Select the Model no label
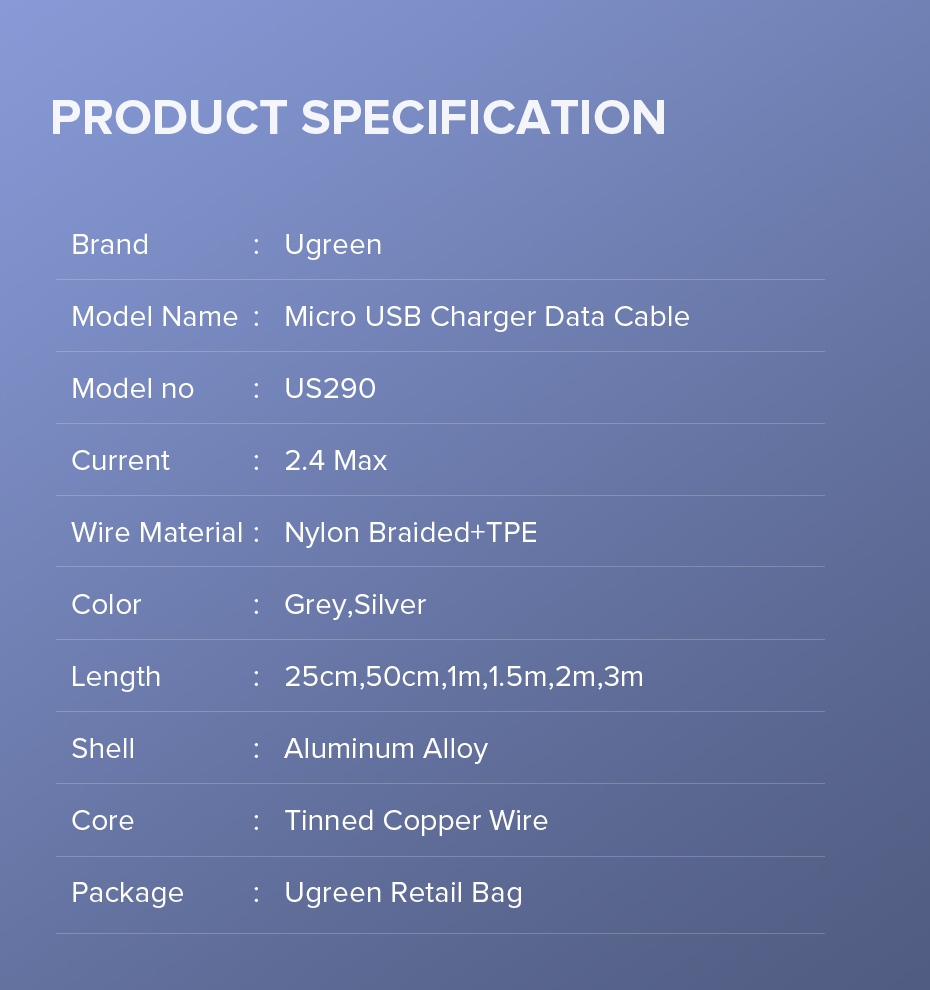 (133, 388)
